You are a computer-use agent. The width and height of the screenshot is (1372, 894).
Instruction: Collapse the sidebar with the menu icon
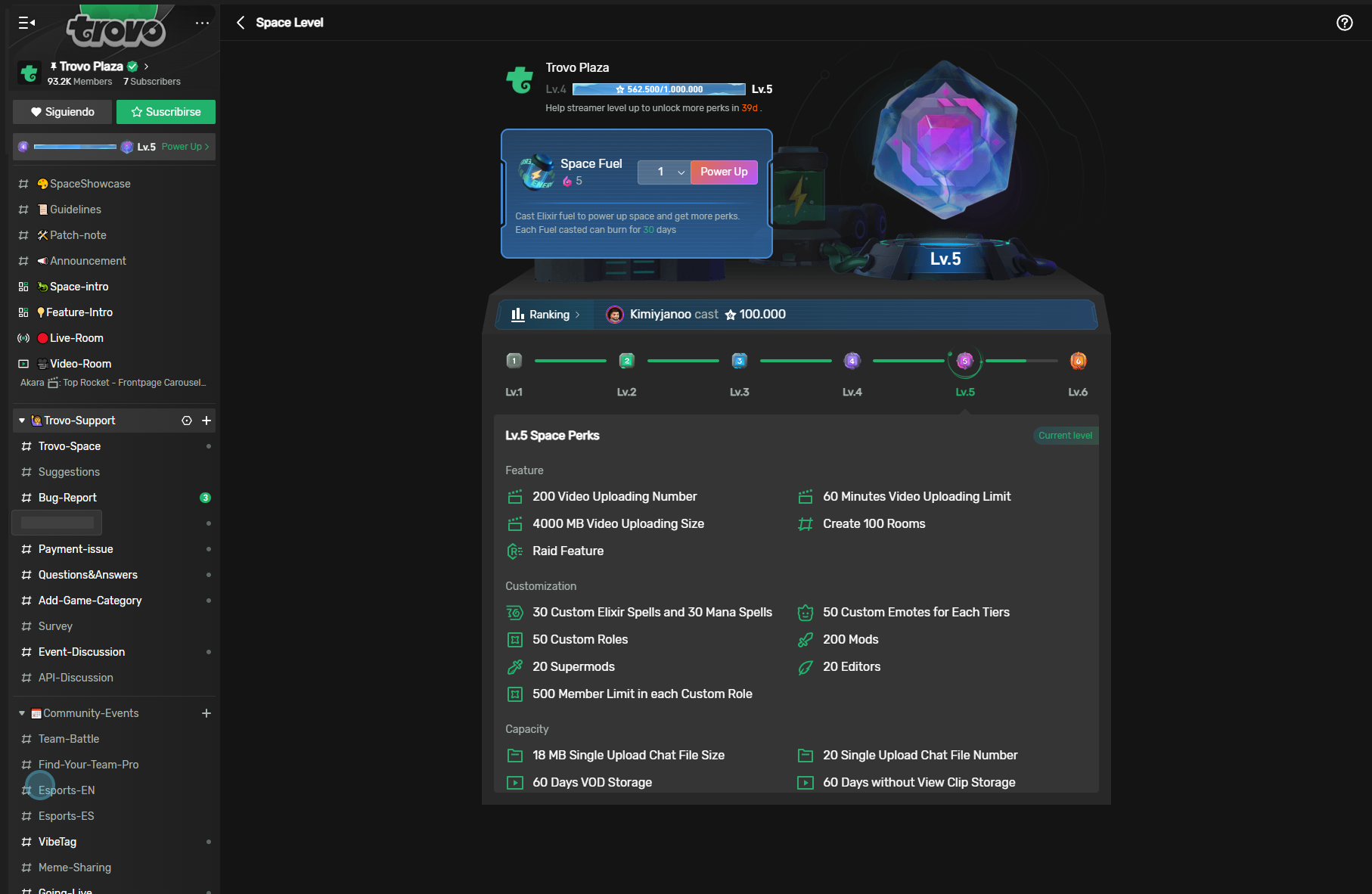26,23
